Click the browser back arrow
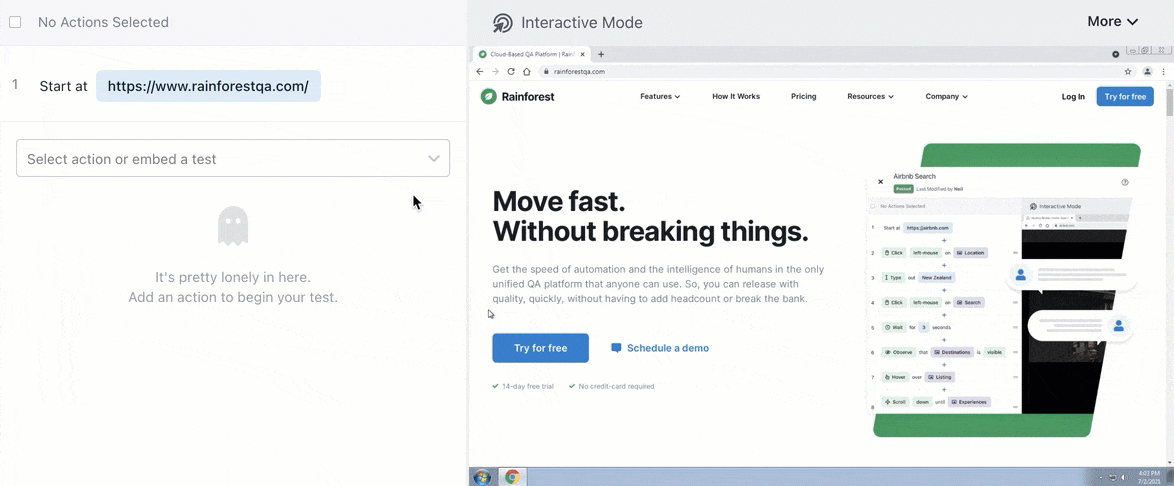The height and width of the screenshot is (486, 1174). point(480,72)
